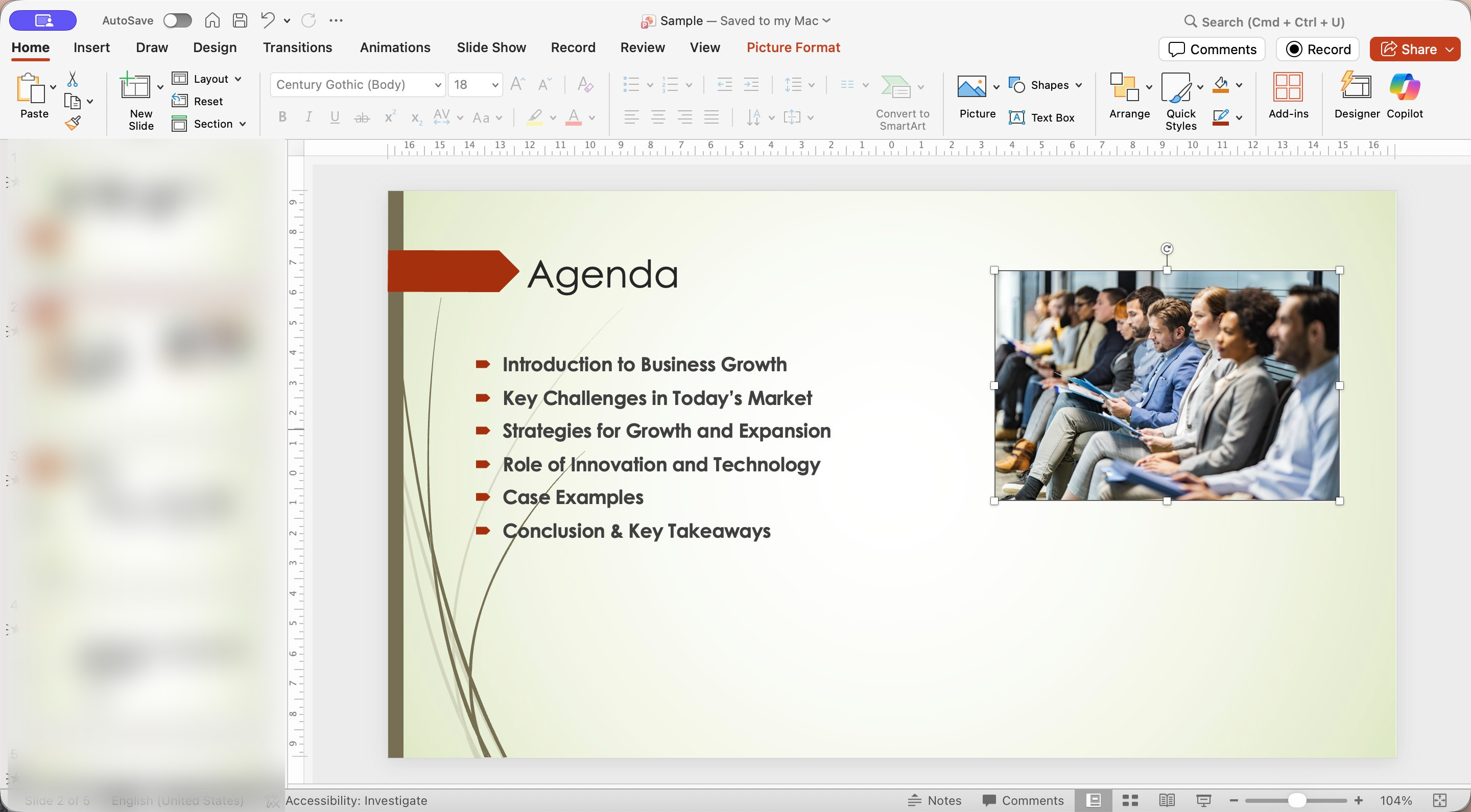Open the font name dropdown
Image resolution: width=1471 pixels, height=812 pixels.
pos(437,85)
